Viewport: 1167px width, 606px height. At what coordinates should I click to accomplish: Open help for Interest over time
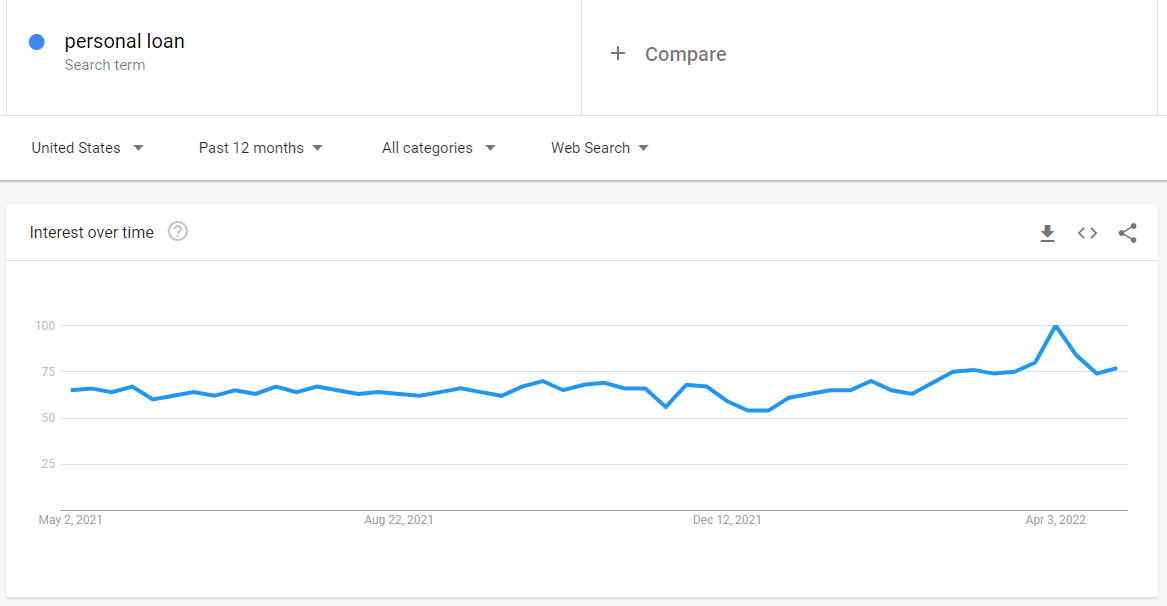(x=178, y=232)
